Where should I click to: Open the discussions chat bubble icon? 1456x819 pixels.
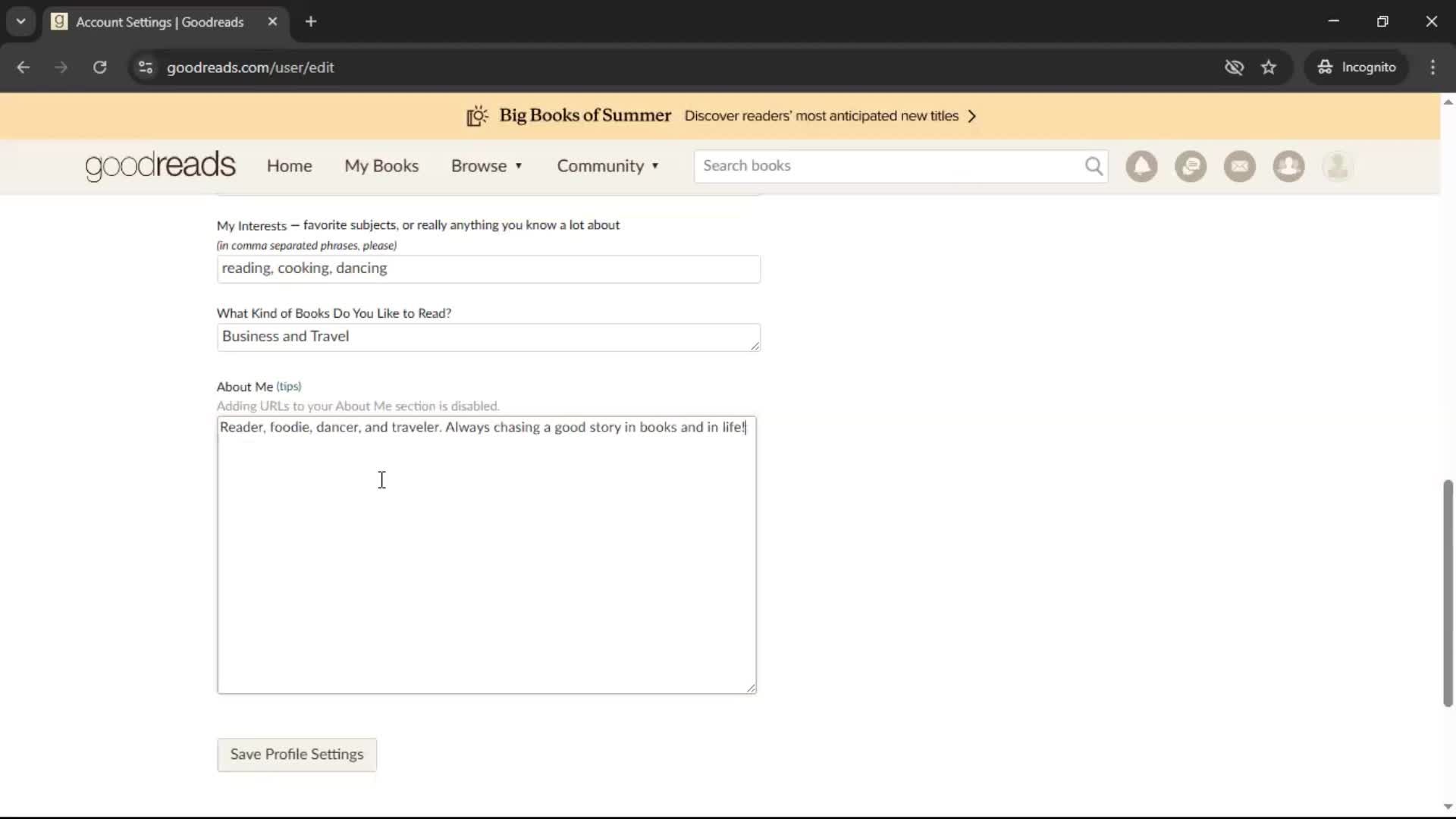pos(1191,166)
